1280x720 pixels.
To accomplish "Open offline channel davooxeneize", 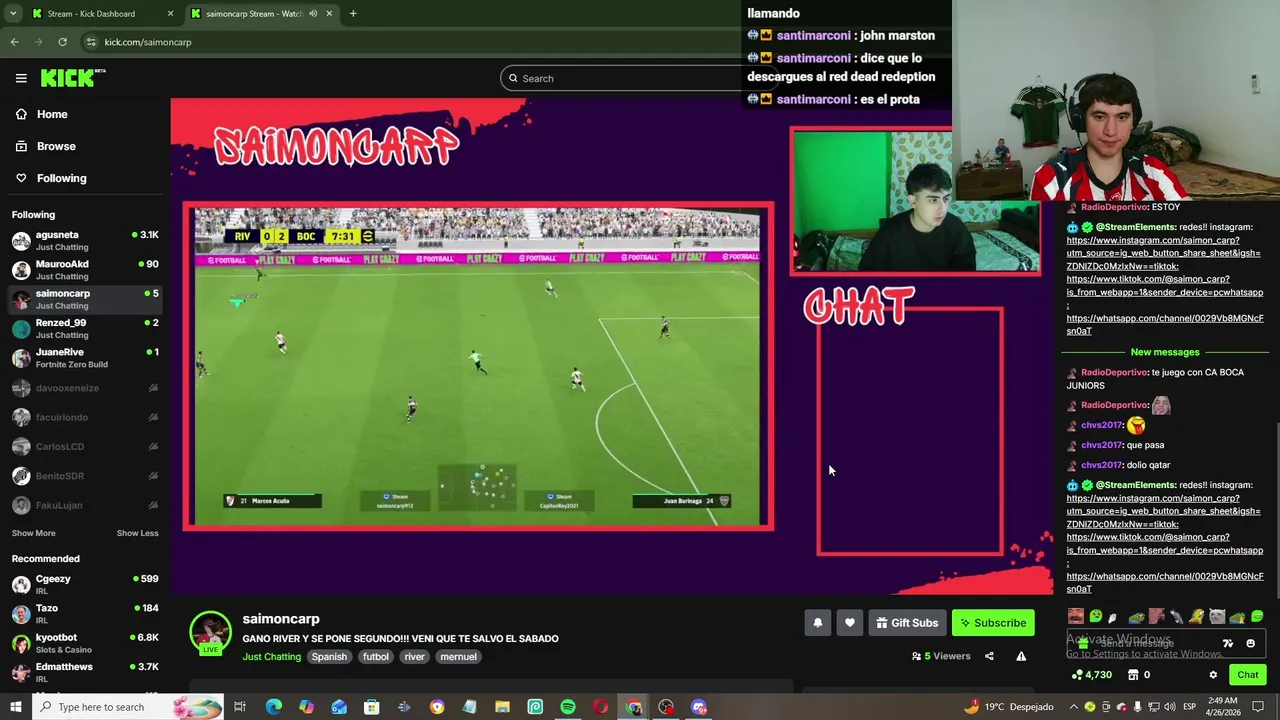I will [x=85, y=388].
